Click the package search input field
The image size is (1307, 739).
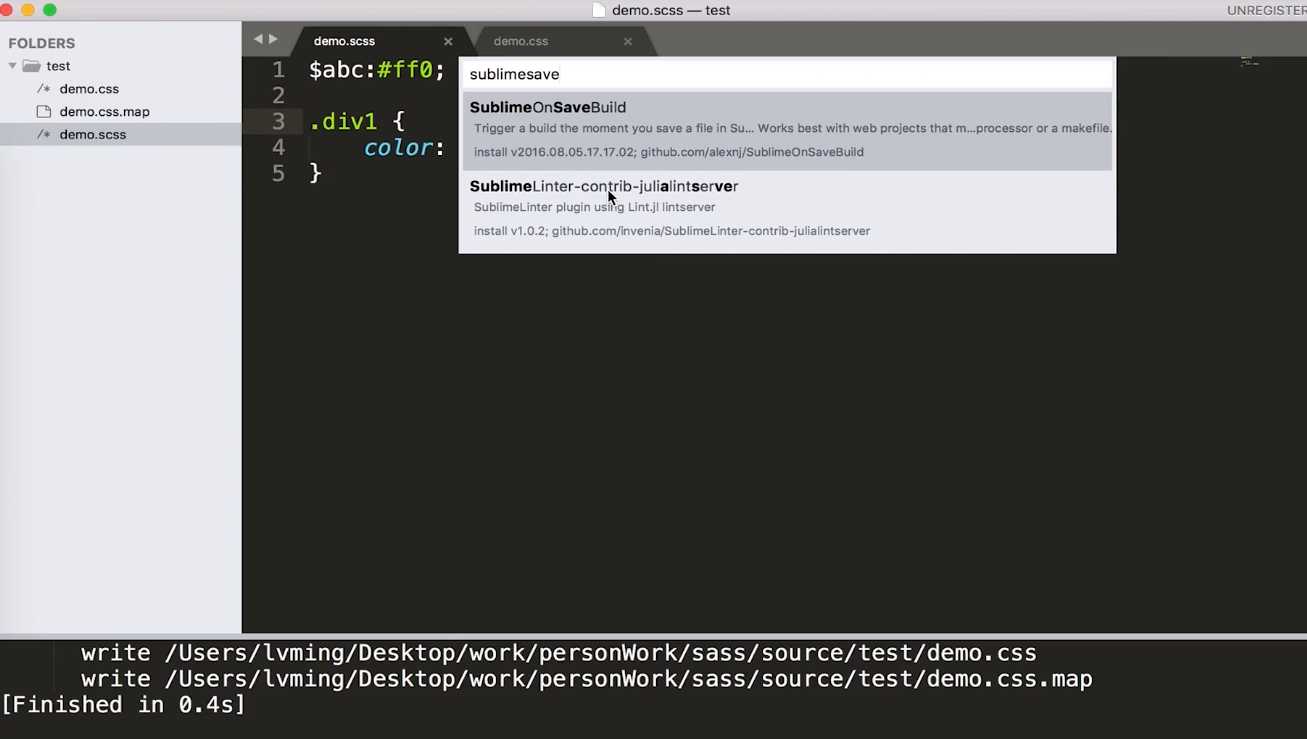787,74
